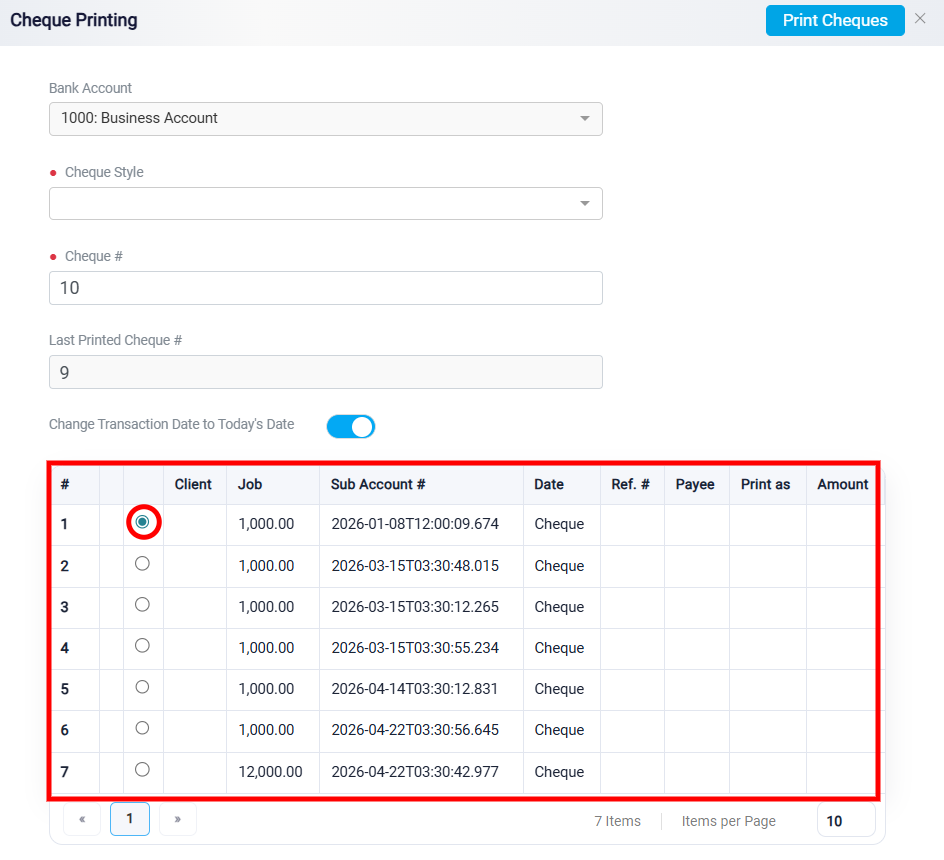Sort by Client column header
This screenshot has width=944, height=860.
coord(193,484)
